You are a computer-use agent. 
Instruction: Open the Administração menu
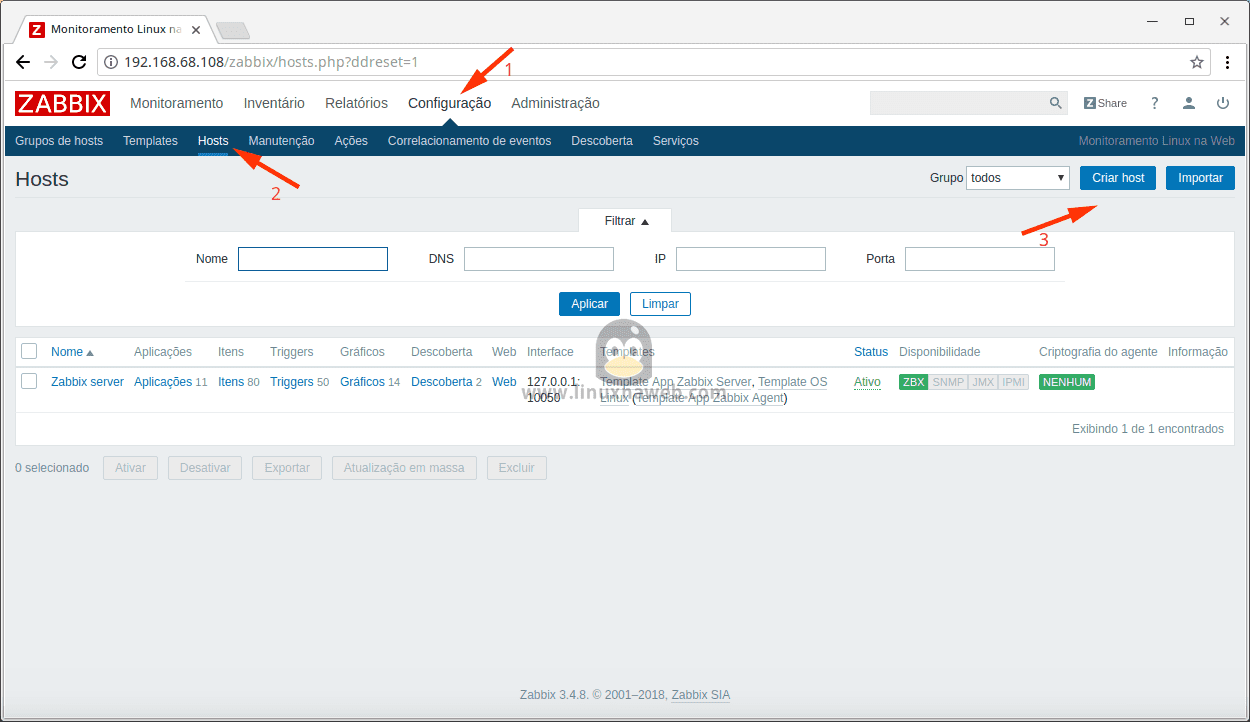555,103
